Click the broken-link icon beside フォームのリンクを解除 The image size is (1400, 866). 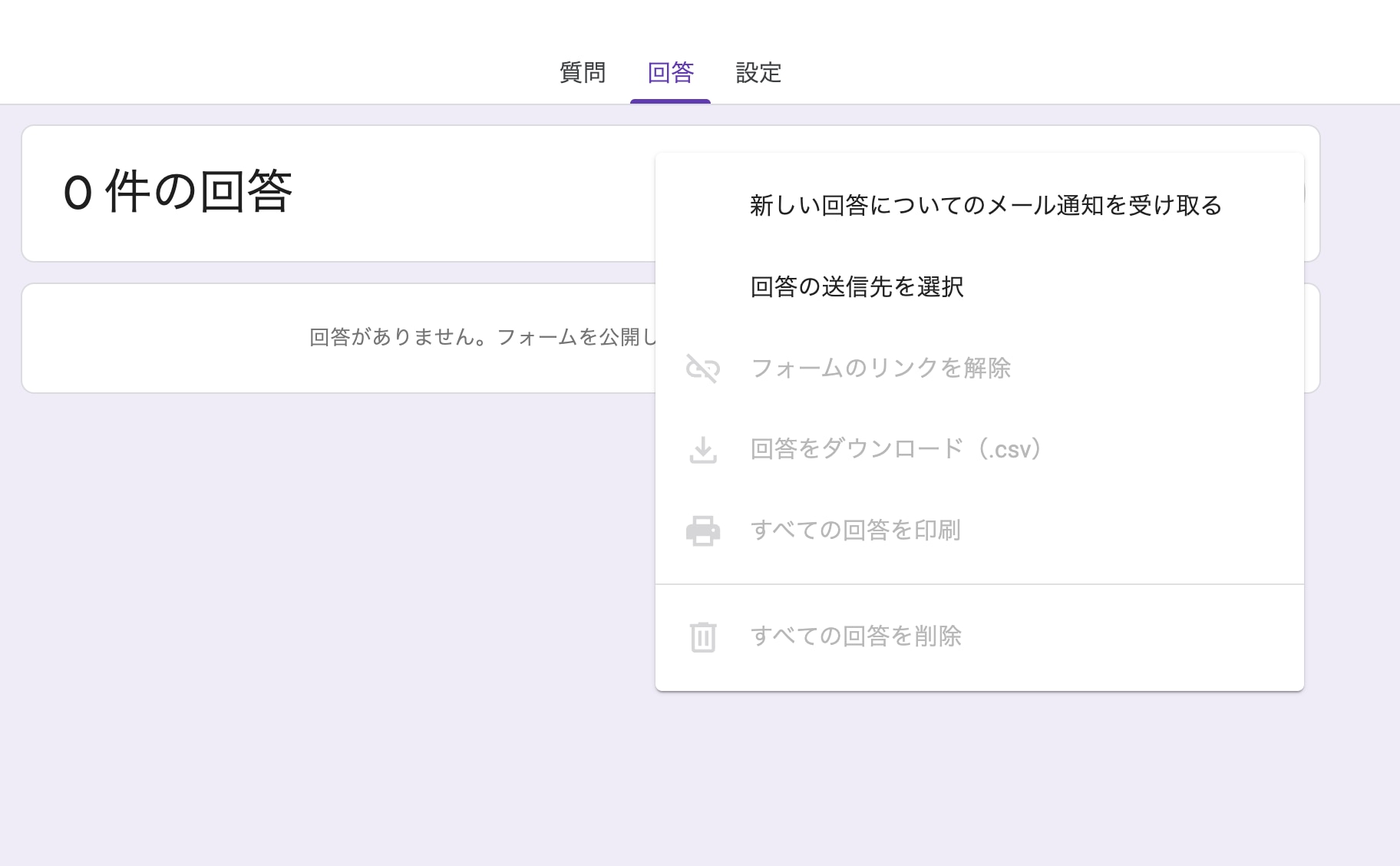703,369
